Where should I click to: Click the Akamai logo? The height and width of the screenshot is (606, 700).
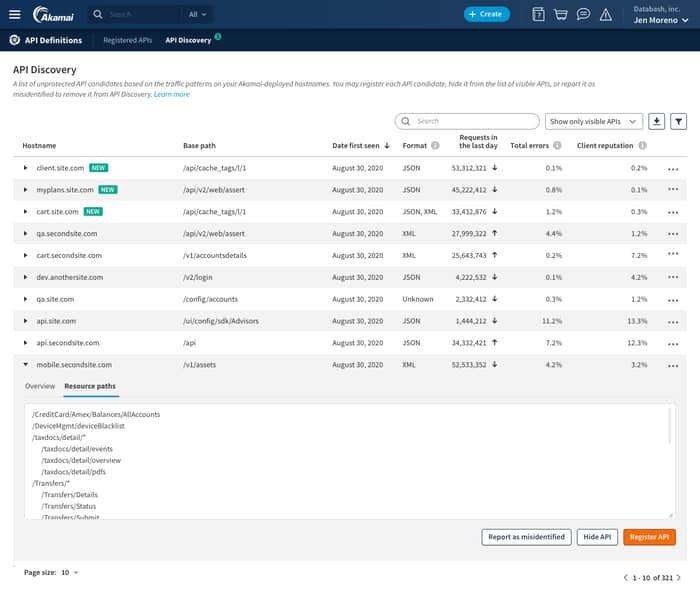pyautogui.click(x=50, y=14)
